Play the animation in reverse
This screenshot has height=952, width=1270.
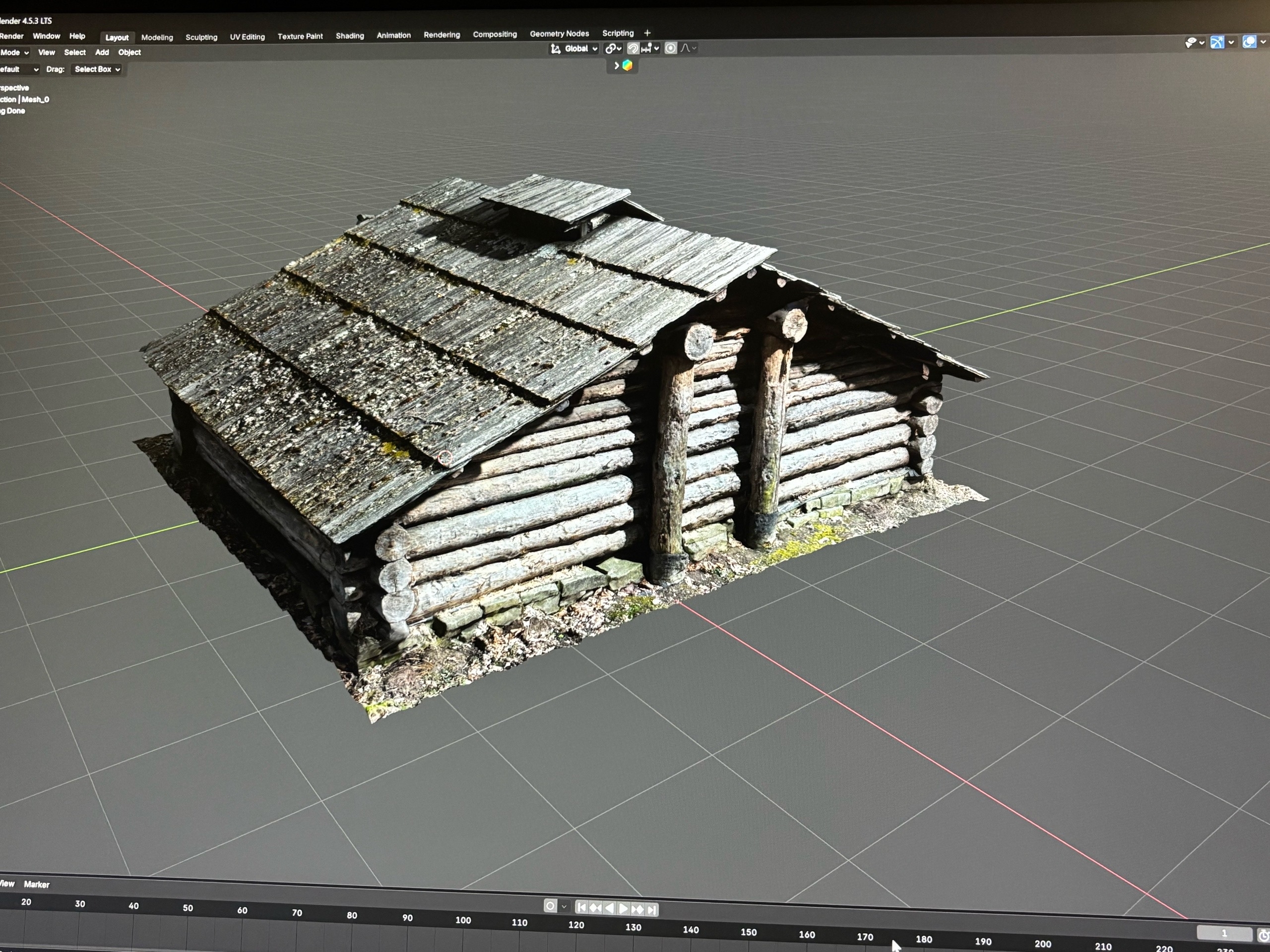pos(609,908)
